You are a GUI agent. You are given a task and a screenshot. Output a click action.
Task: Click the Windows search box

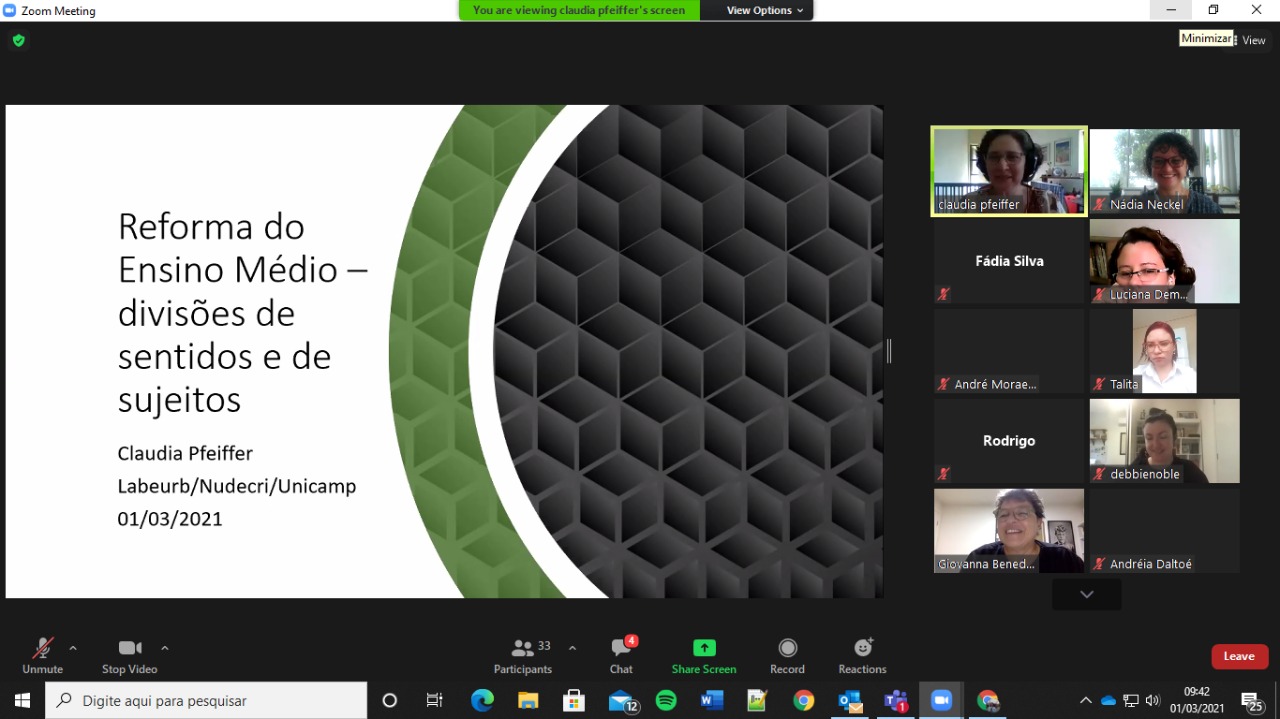tap(206, 701)
